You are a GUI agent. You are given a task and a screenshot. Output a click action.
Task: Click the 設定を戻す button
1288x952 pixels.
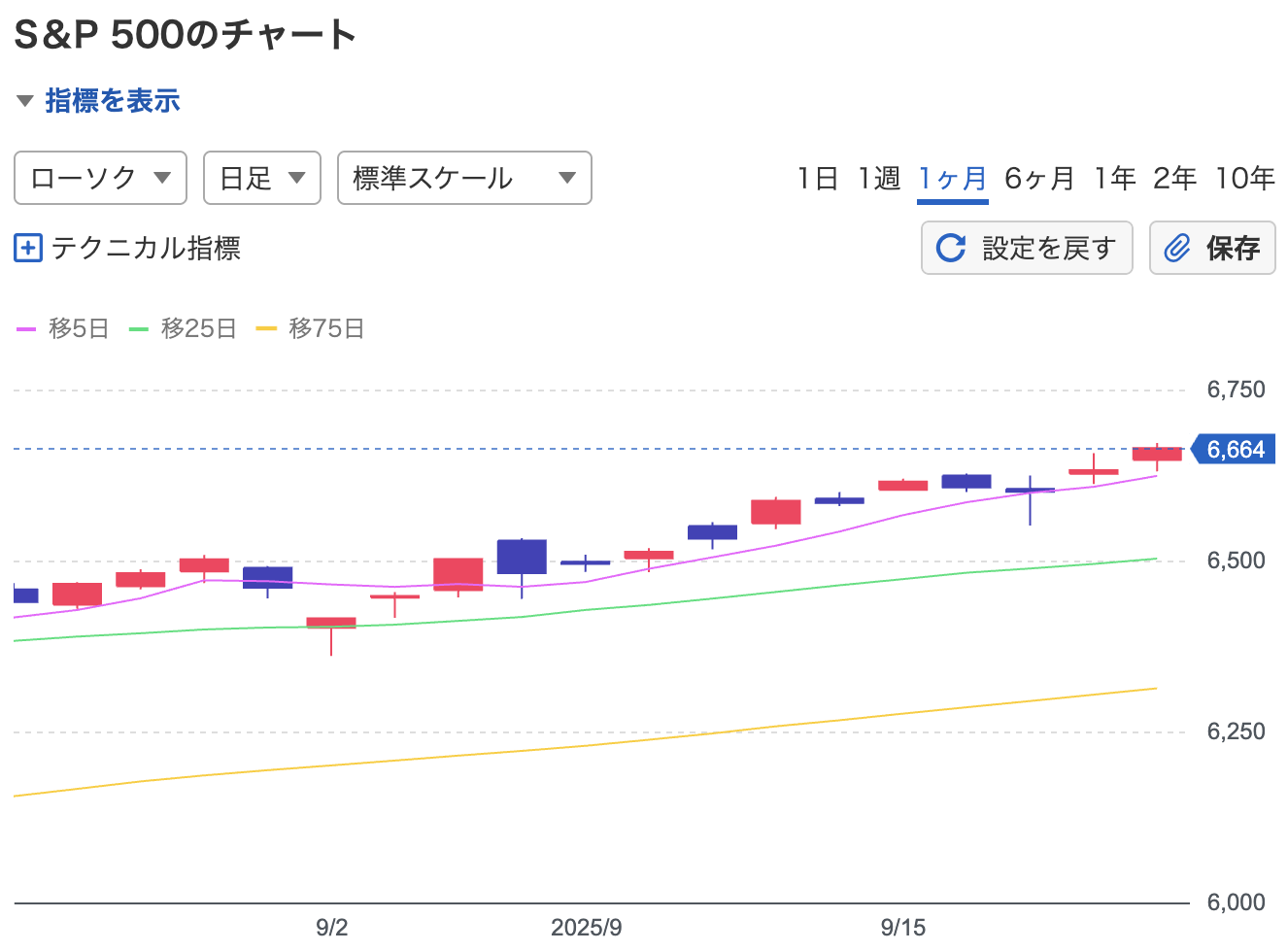pyautogui.click(x=1047, y=248)
